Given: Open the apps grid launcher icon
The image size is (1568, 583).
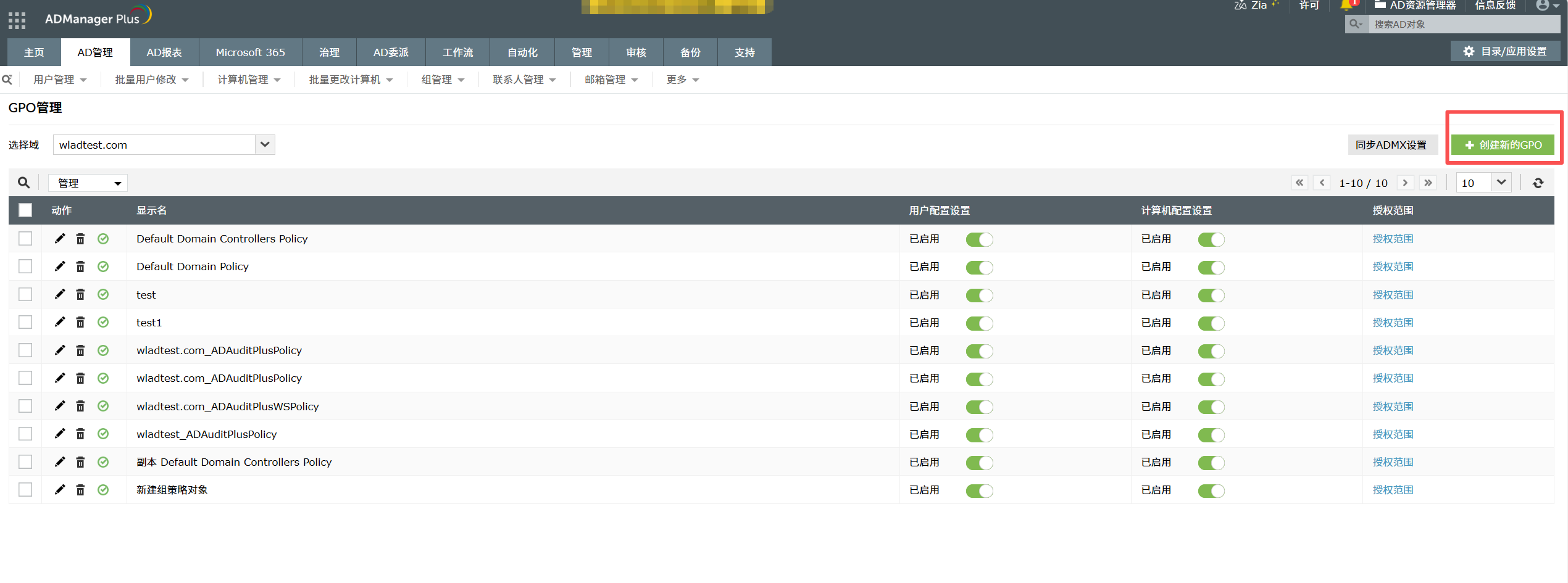Looking at the screenshot, I should [x=17, y=20].
